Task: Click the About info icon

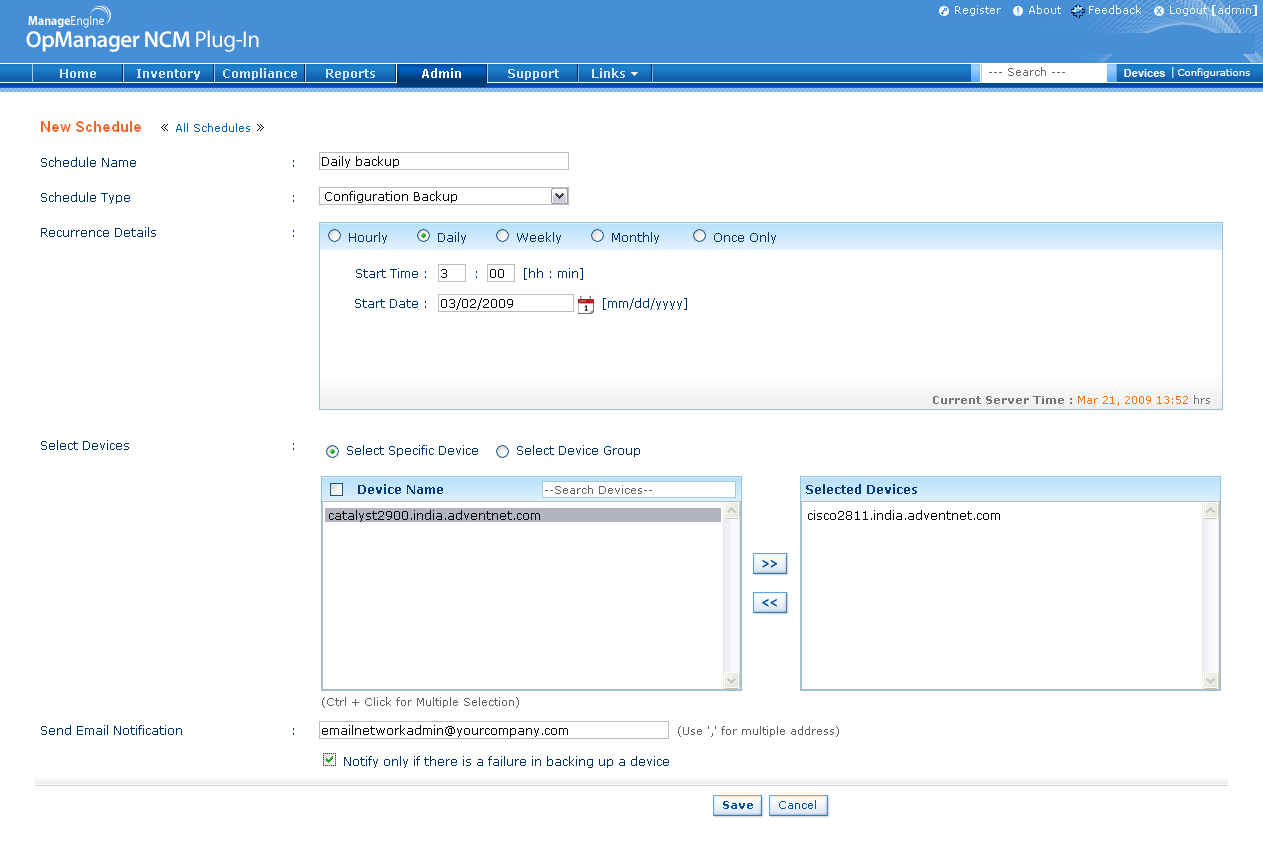Action: tap(1018, 11)
